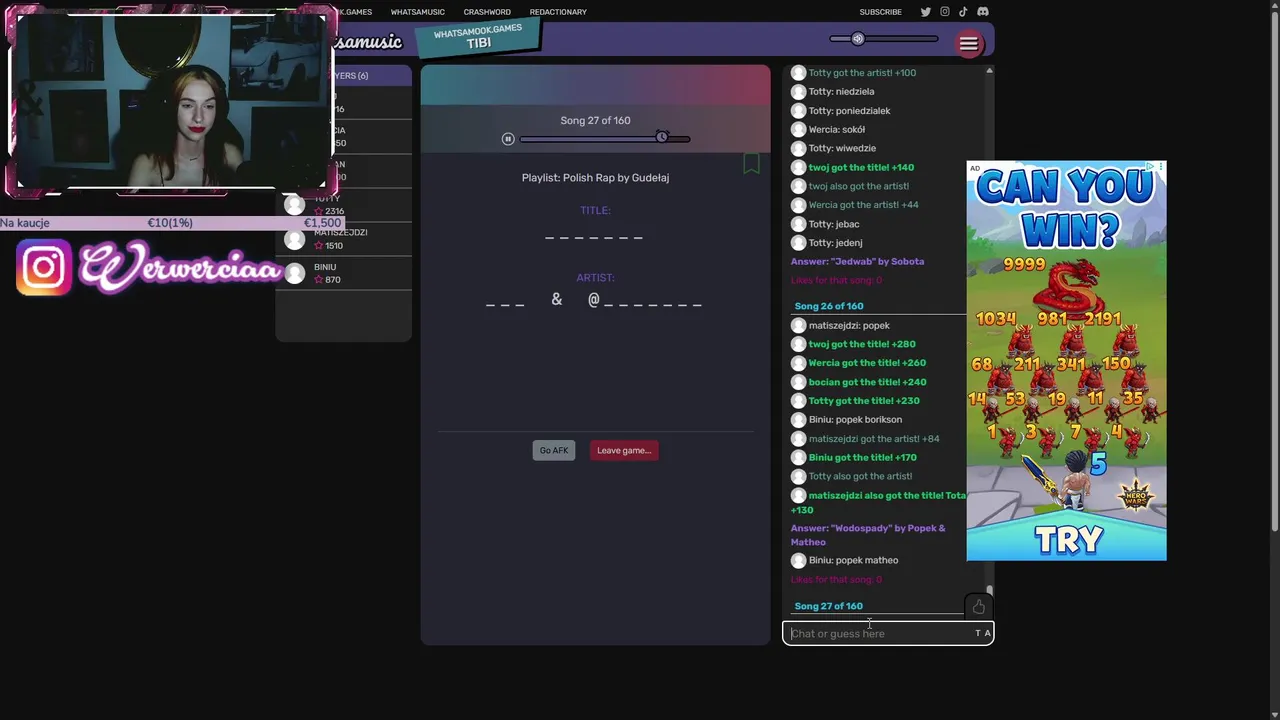Viewport: 1280px width, 720px height.
Task: Open the Twitter link in top bar
Action: tap(925, 12)
